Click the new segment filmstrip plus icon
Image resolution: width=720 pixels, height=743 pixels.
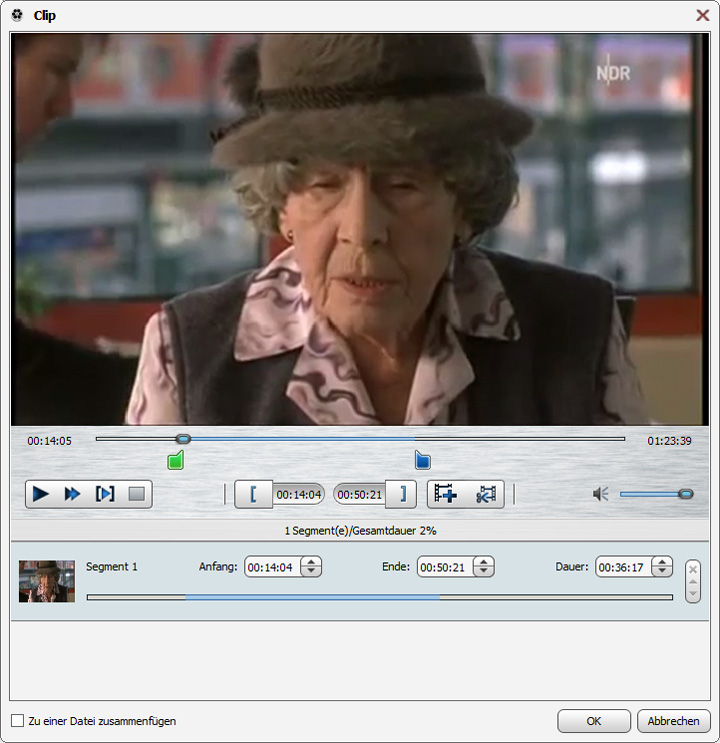446,494
